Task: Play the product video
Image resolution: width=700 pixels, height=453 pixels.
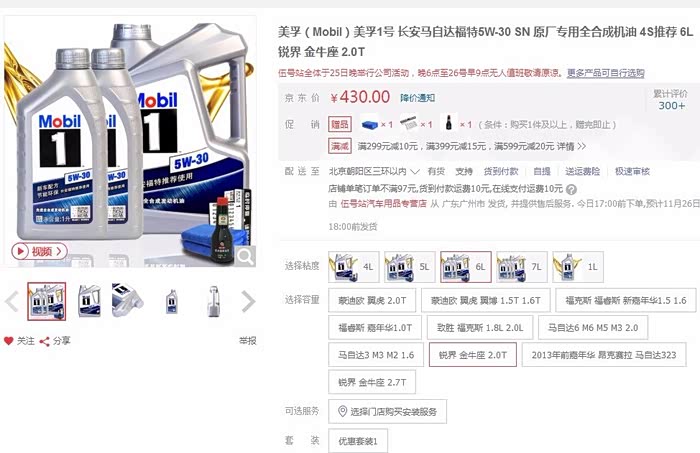Action: [39, 251]
